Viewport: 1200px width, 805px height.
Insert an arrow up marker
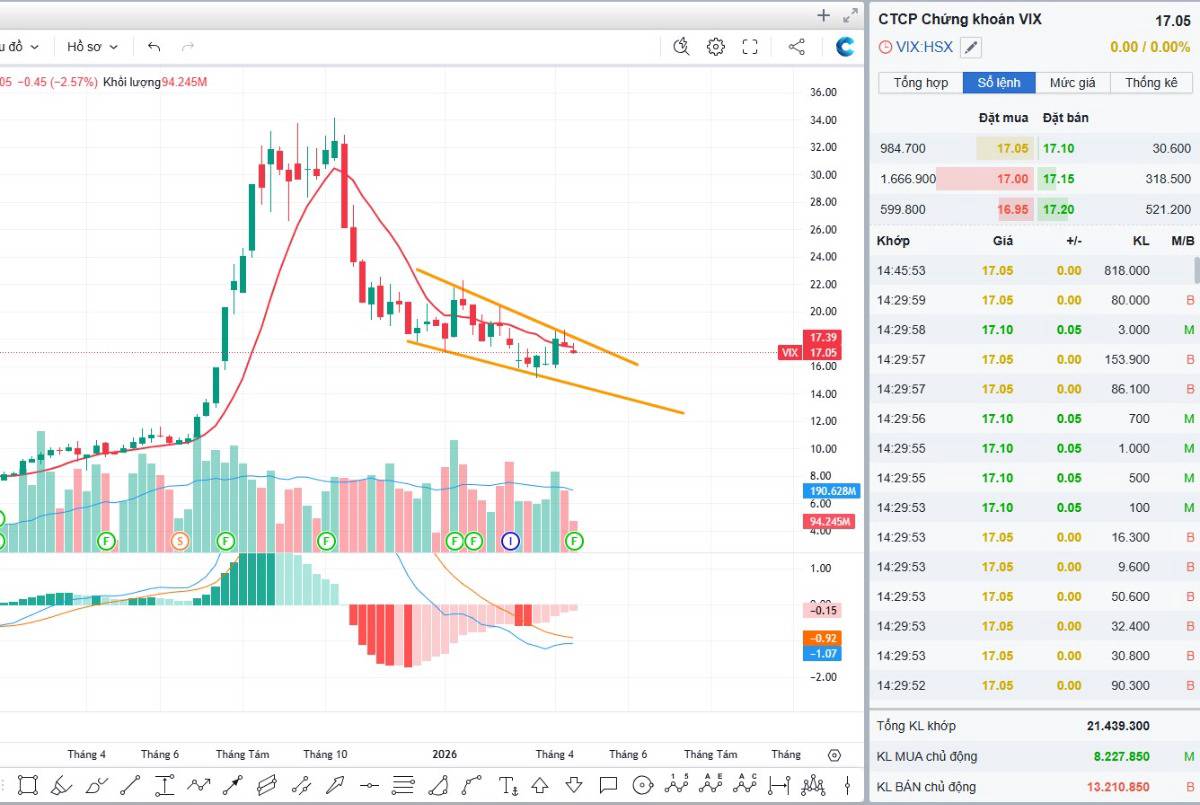pyautogui.click(x=540, y=784)
